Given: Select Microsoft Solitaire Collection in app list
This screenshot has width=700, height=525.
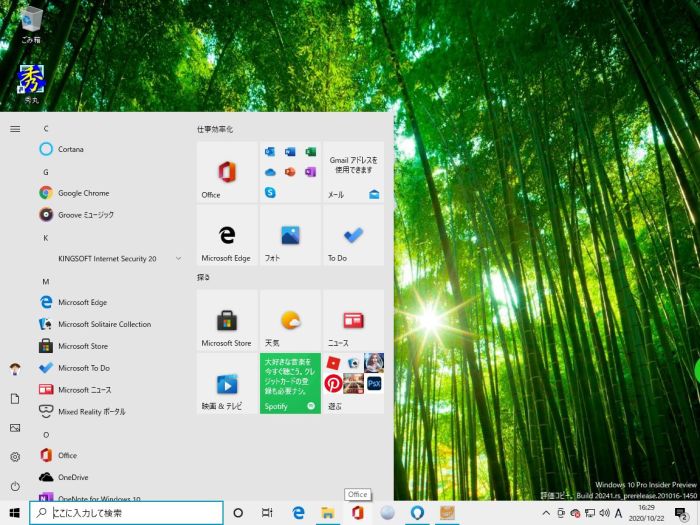Looking at the screenshot, I should coord(104,324).
